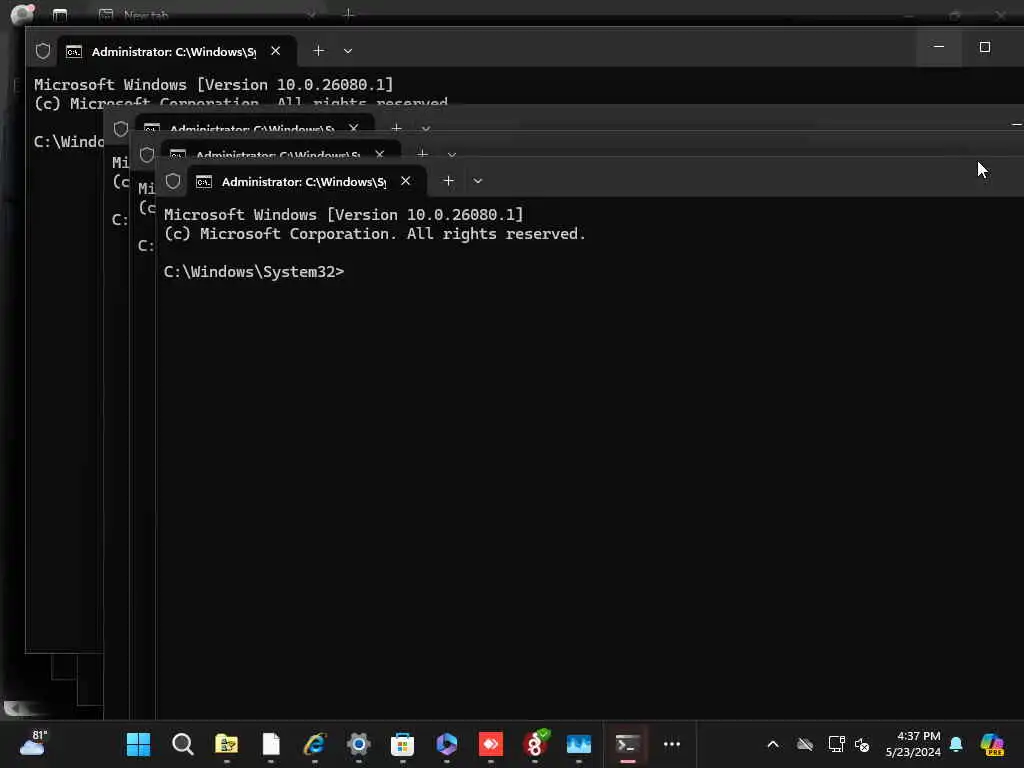Launch Internet Explorer from the taskbar
The width and height of the screenshot is (1024, 768).
point(315,744)
